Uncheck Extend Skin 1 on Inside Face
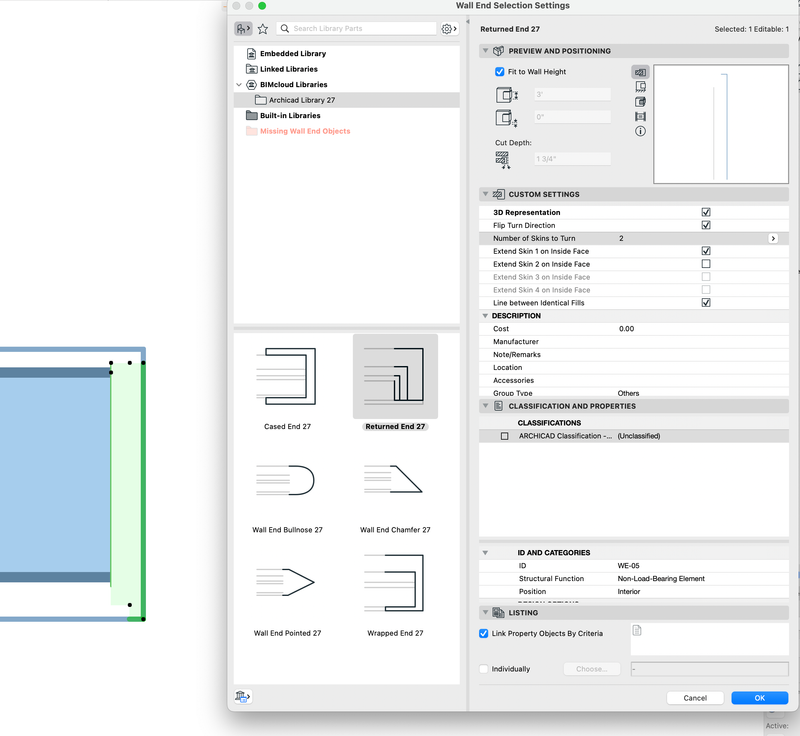This screenshot has width=800, height=736. pos(706,251)
